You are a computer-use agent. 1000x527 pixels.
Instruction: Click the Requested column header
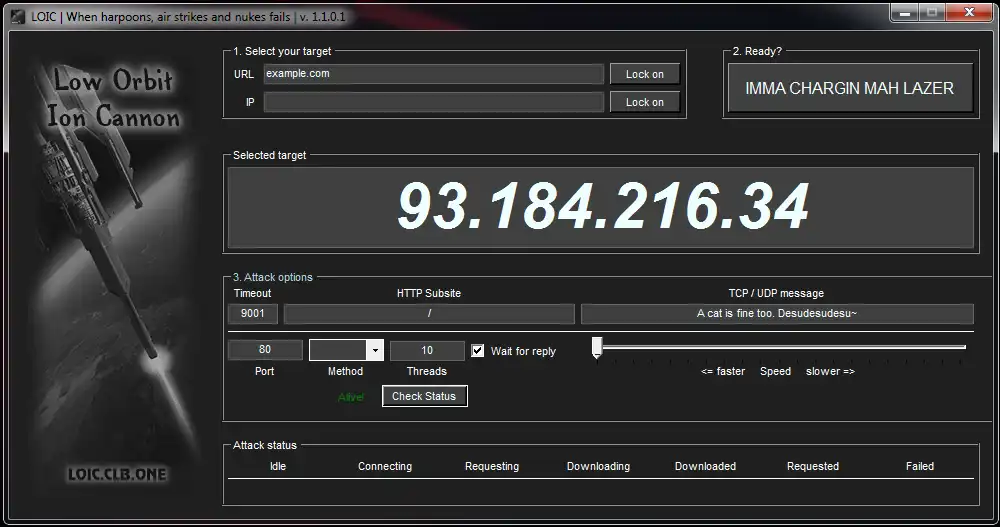pyautogui.click(x=812, y=466)
